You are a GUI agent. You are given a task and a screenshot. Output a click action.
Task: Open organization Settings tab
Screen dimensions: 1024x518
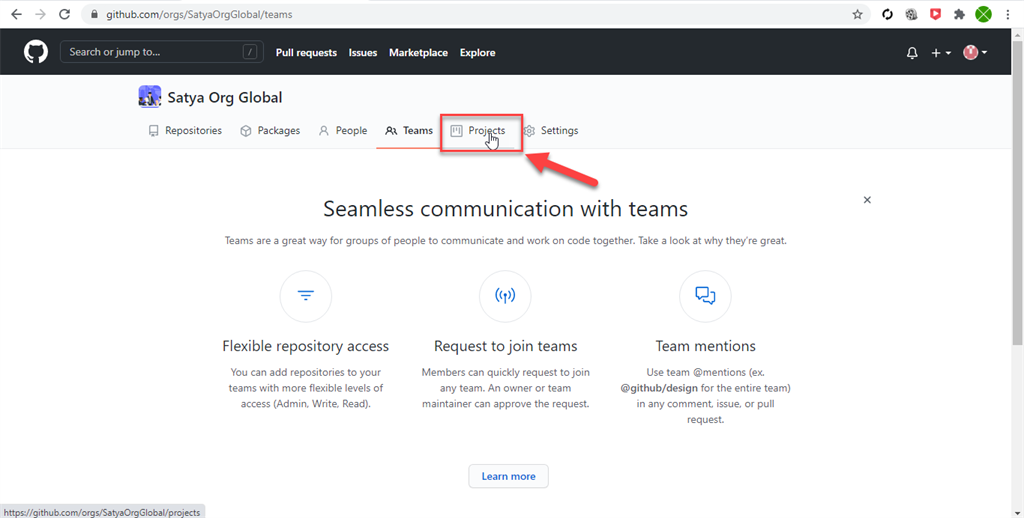551,131
